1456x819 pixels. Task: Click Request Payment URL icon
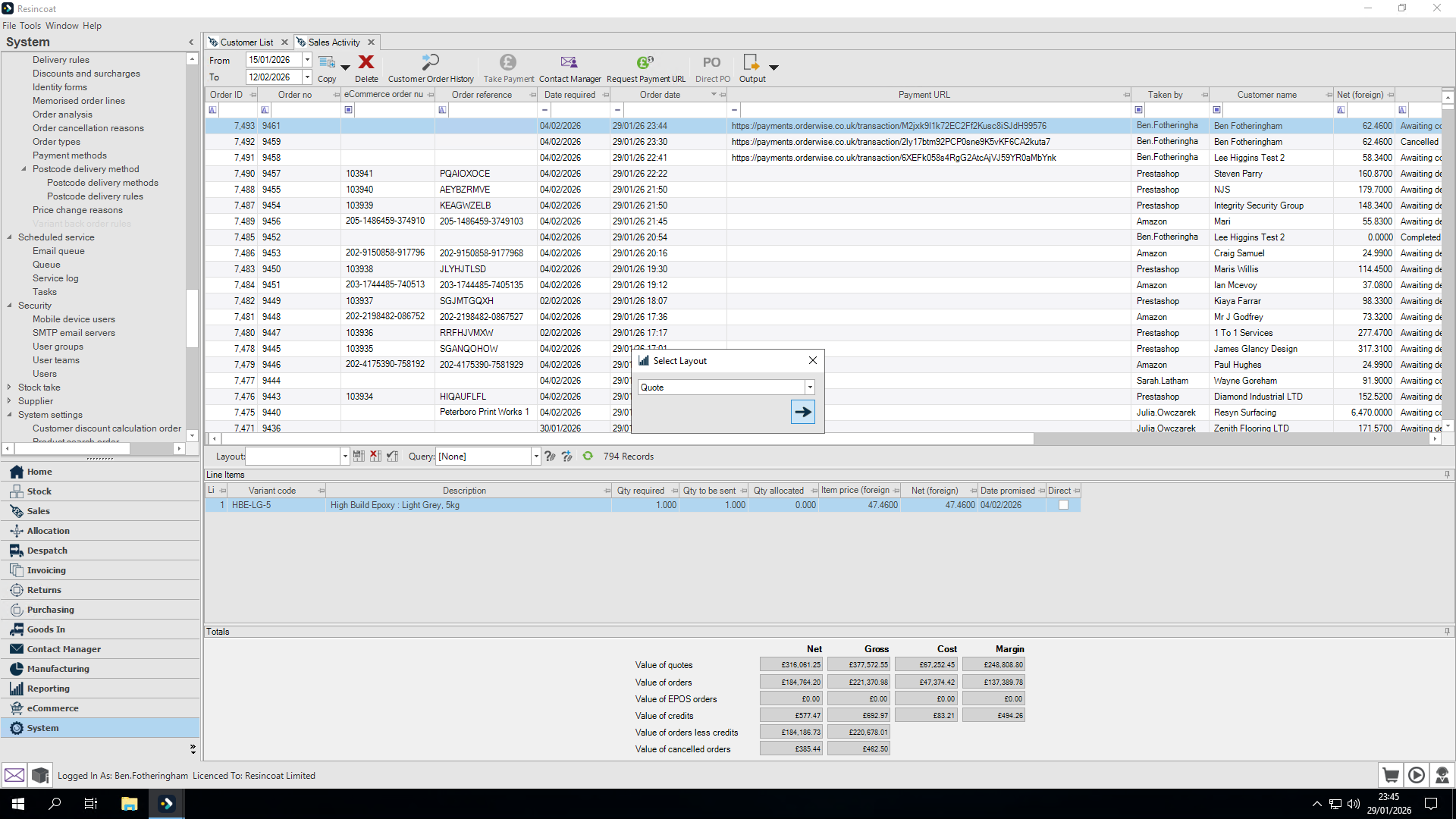pyautogui.click(x=645, y=62)
